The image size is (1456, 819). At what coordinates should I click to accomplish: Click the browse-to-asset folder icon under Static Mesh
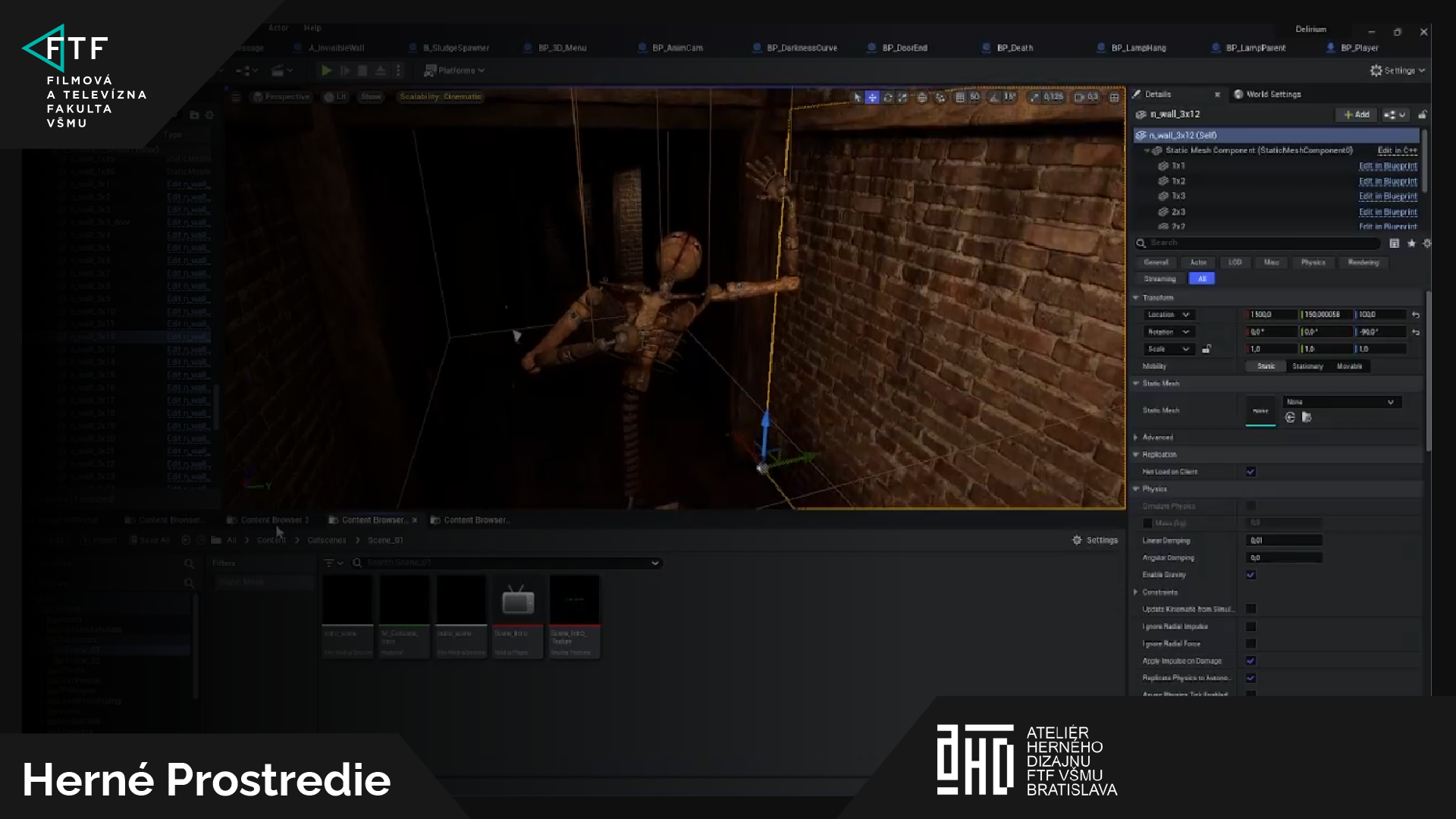click(1307, 417)
